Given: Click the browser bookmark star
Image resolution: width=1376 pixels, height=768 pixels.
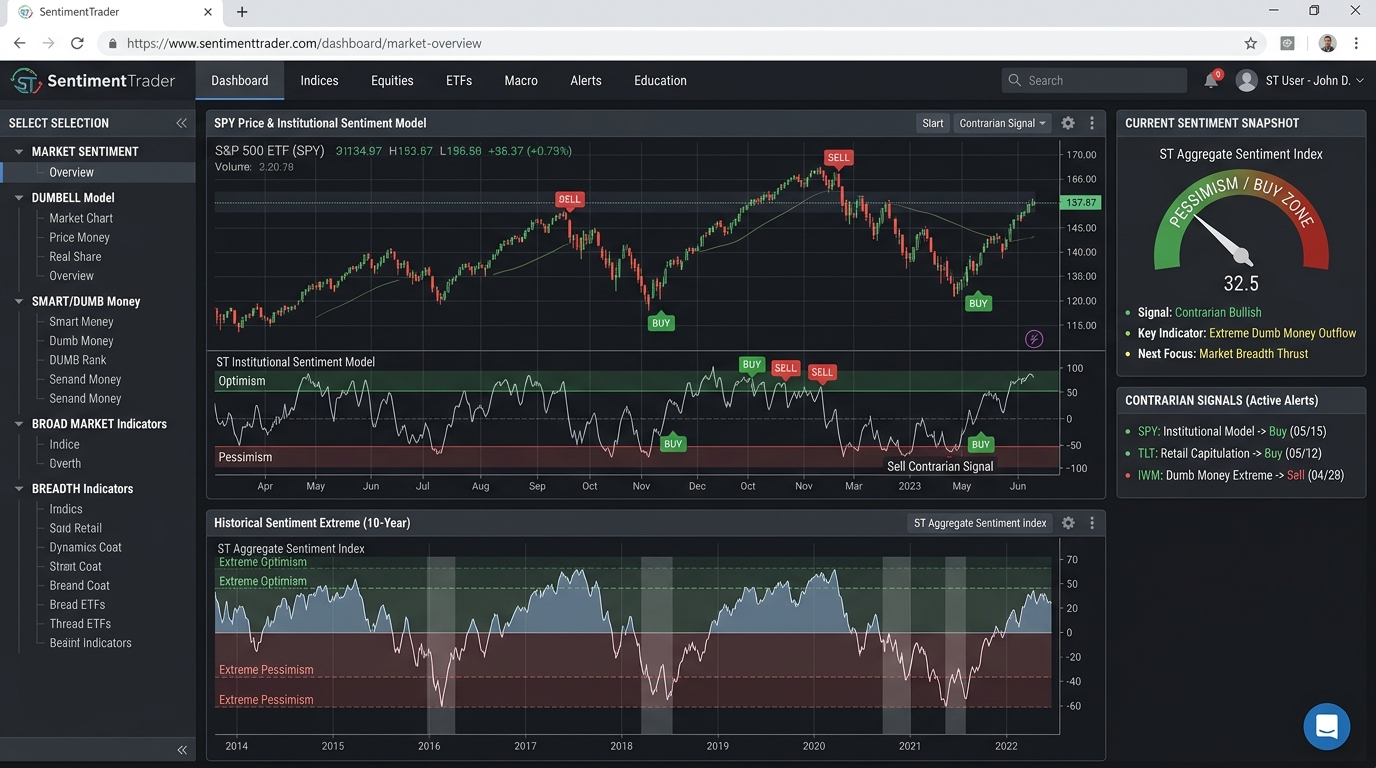Looking at the screenshot, I should point(1251,43).
